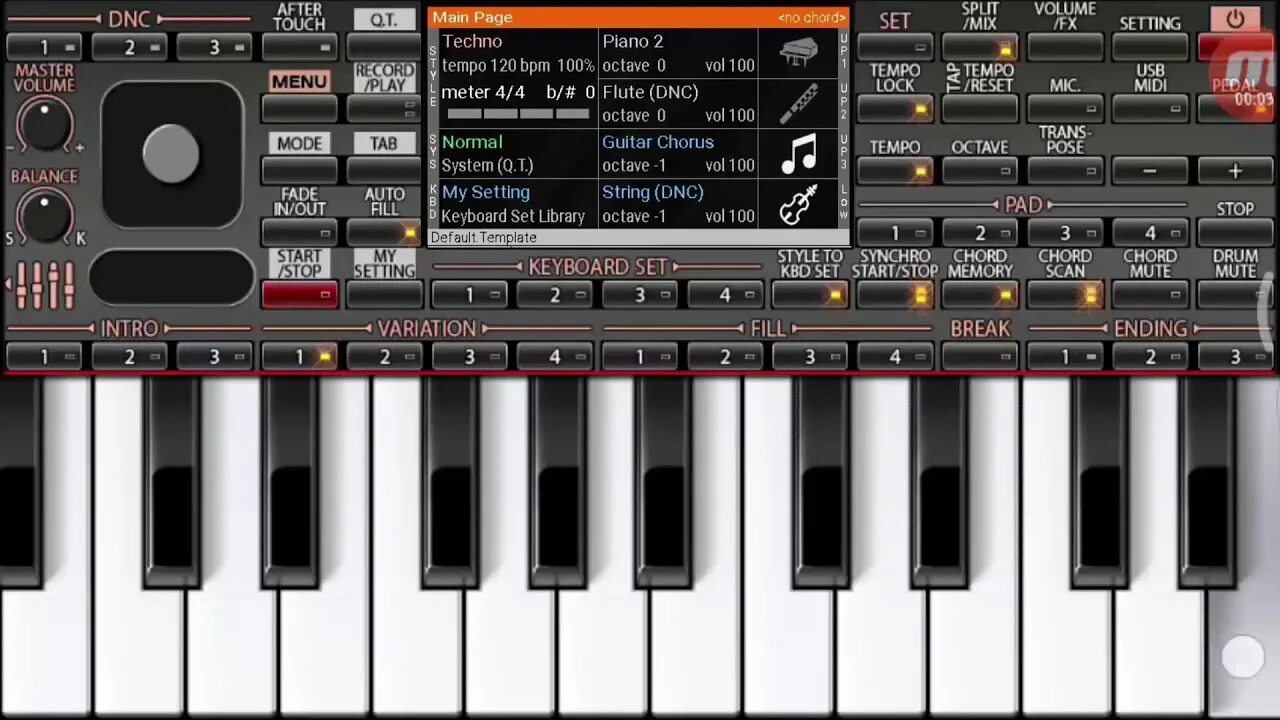Open Volume/FX page
Viewport: 1280px width, 720px height.
coord(1065,47)
